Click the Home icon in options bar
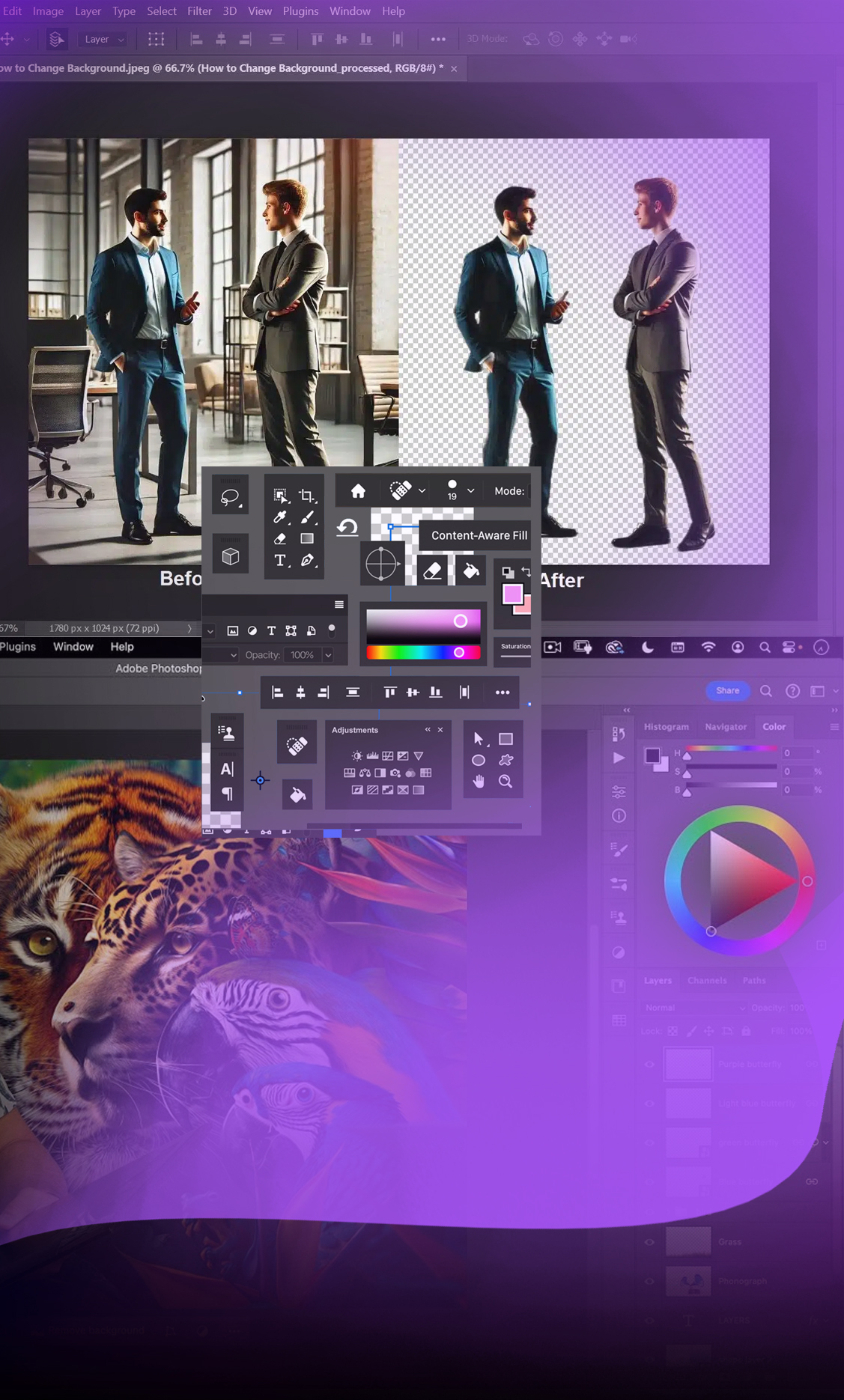 click(x=358, y=491)
